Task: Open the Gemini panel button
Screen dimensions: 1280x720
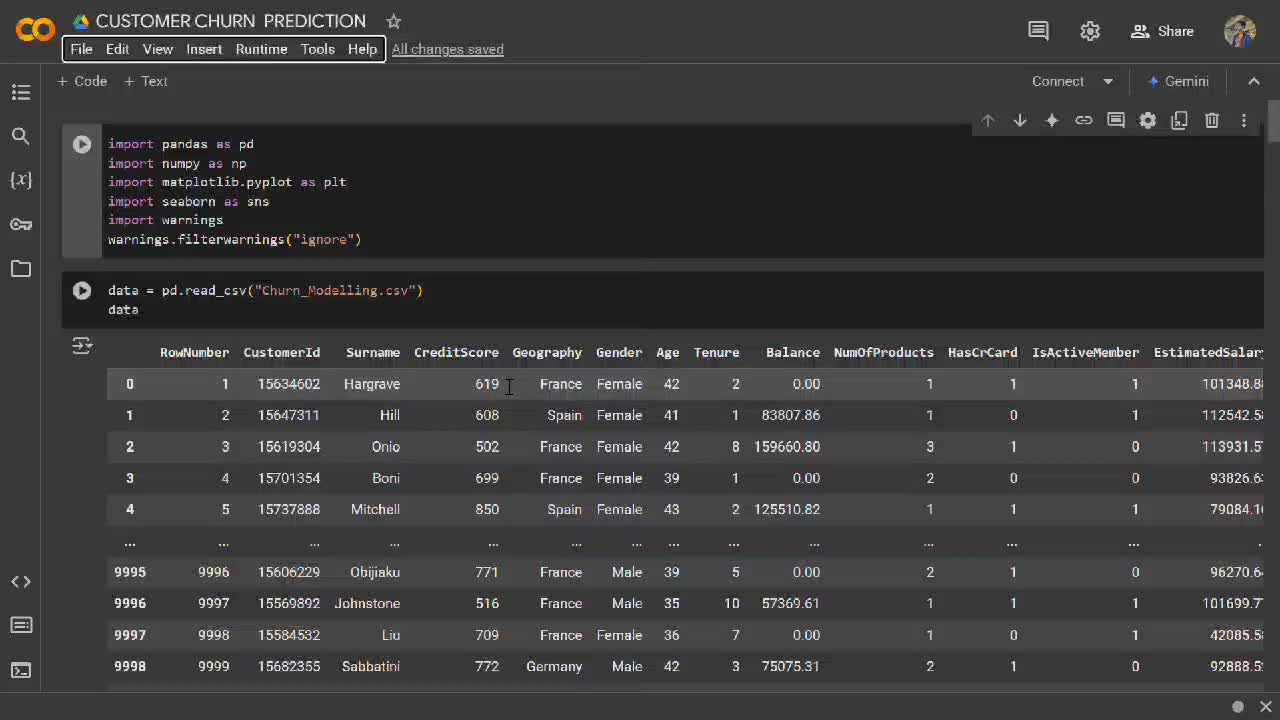Action: [x=1178, y=81]
